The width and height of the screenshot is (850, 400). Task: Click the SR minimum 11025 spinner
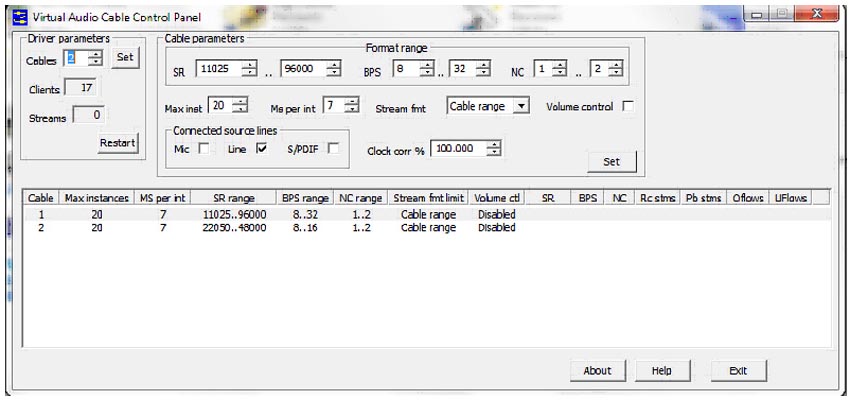pyautogui.click(x=249, y=69)
